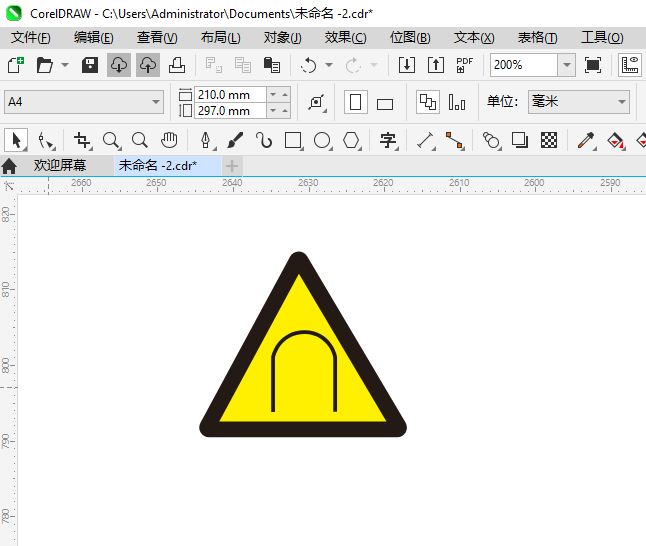Open the 表格(T) menu
646x546 pixels.
538,37
